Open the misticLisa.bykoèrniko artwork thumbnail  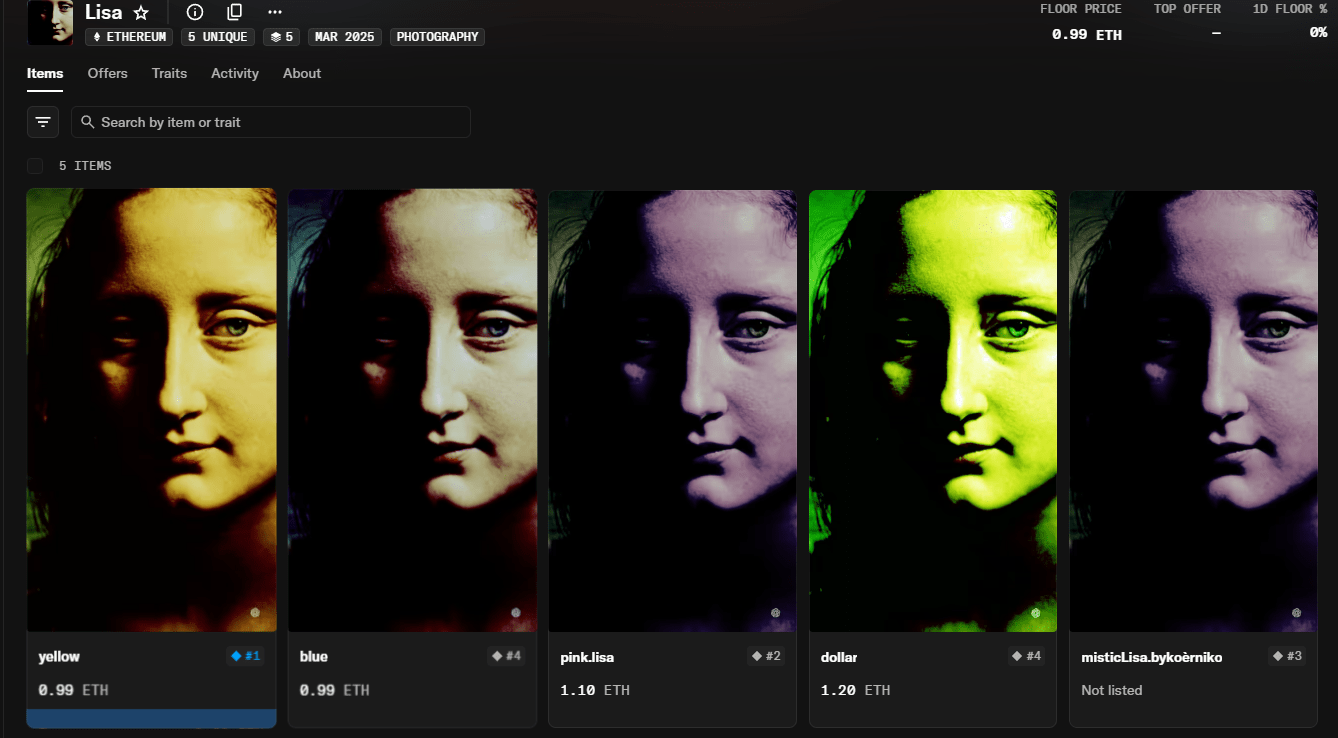[x=1194, y=410]
